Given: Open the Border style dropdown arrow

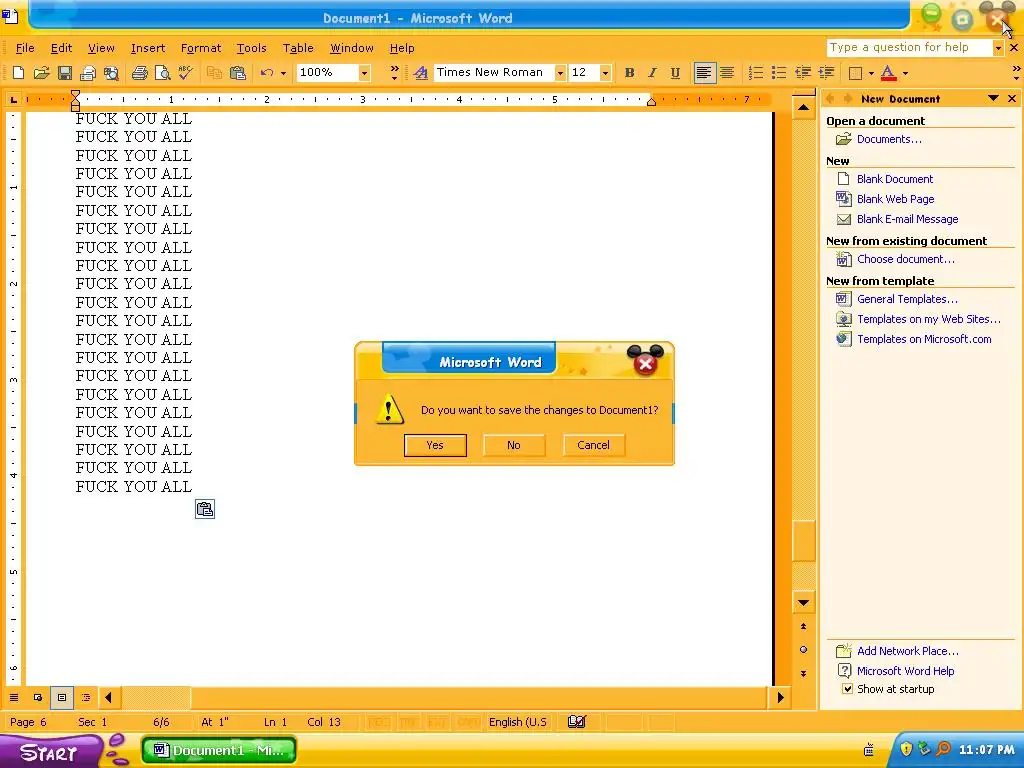Looking at the screenshot, I should (x=871, y=73).
